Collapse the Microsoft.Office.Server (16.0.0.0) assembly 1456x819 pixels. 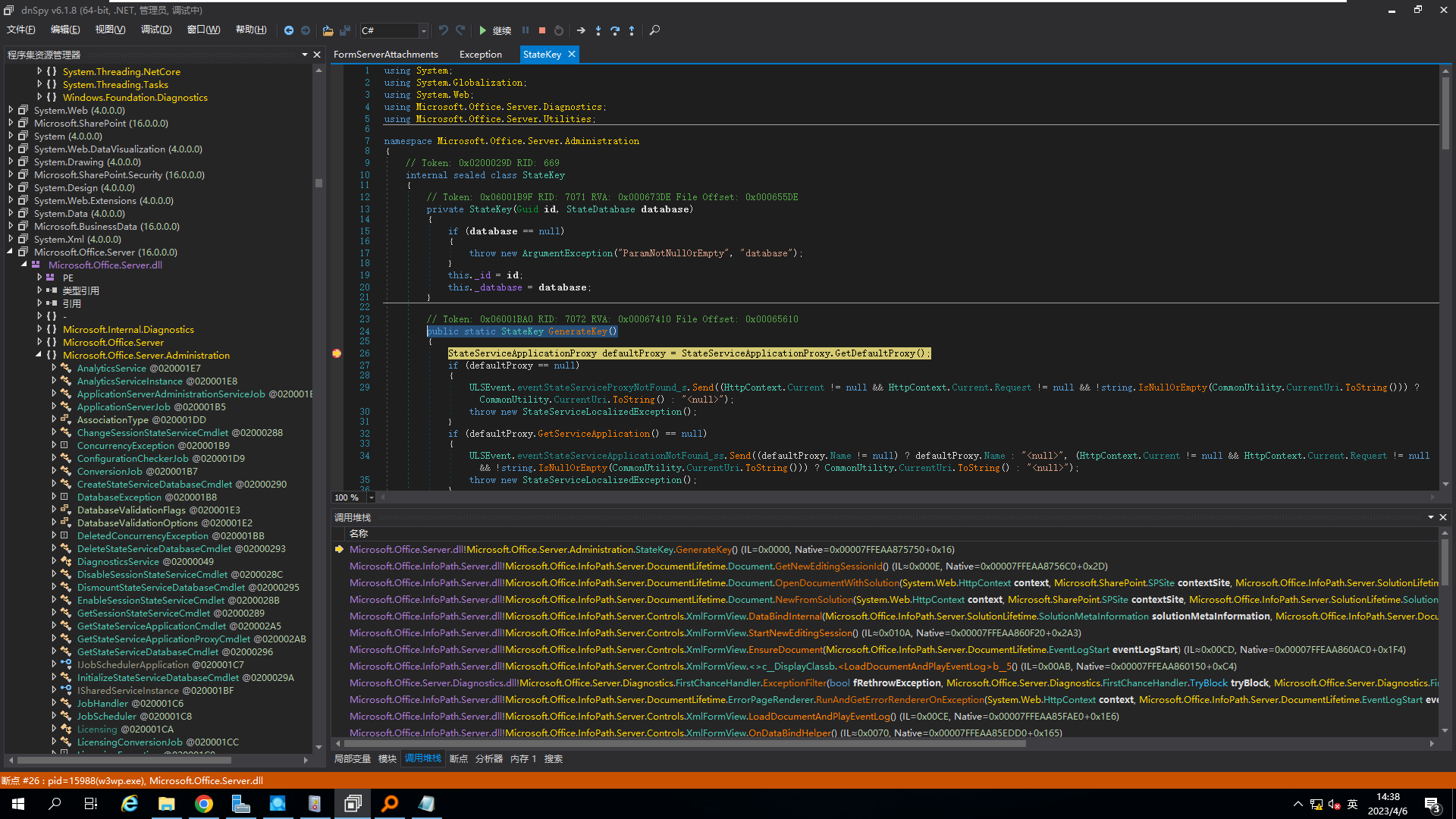(x=11, y=252)
